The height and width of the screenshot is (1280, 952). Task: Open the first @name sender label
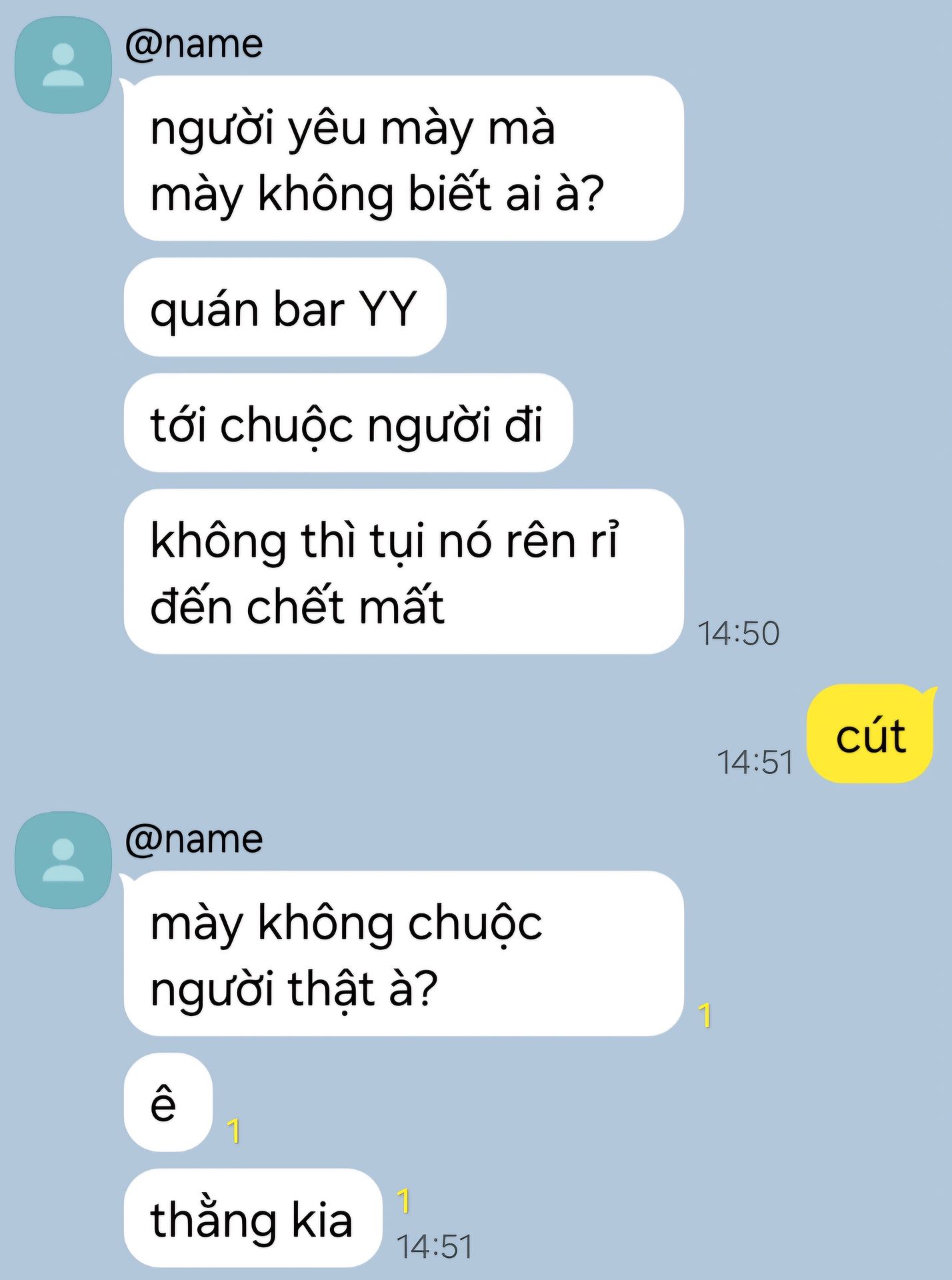194,44
